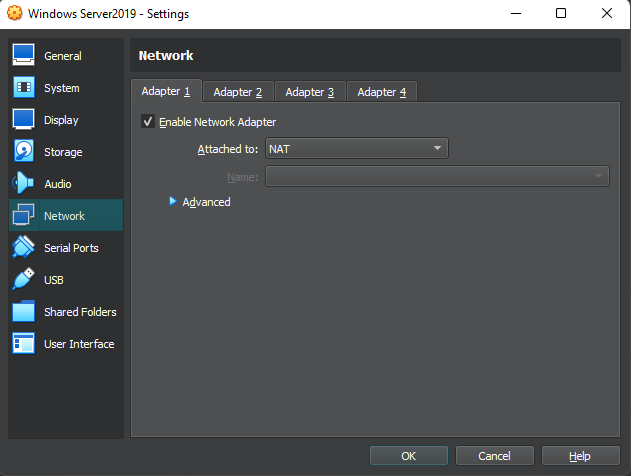Switch to the Adapter 2 tab
The image size is (631, 476).
(238, 92)
